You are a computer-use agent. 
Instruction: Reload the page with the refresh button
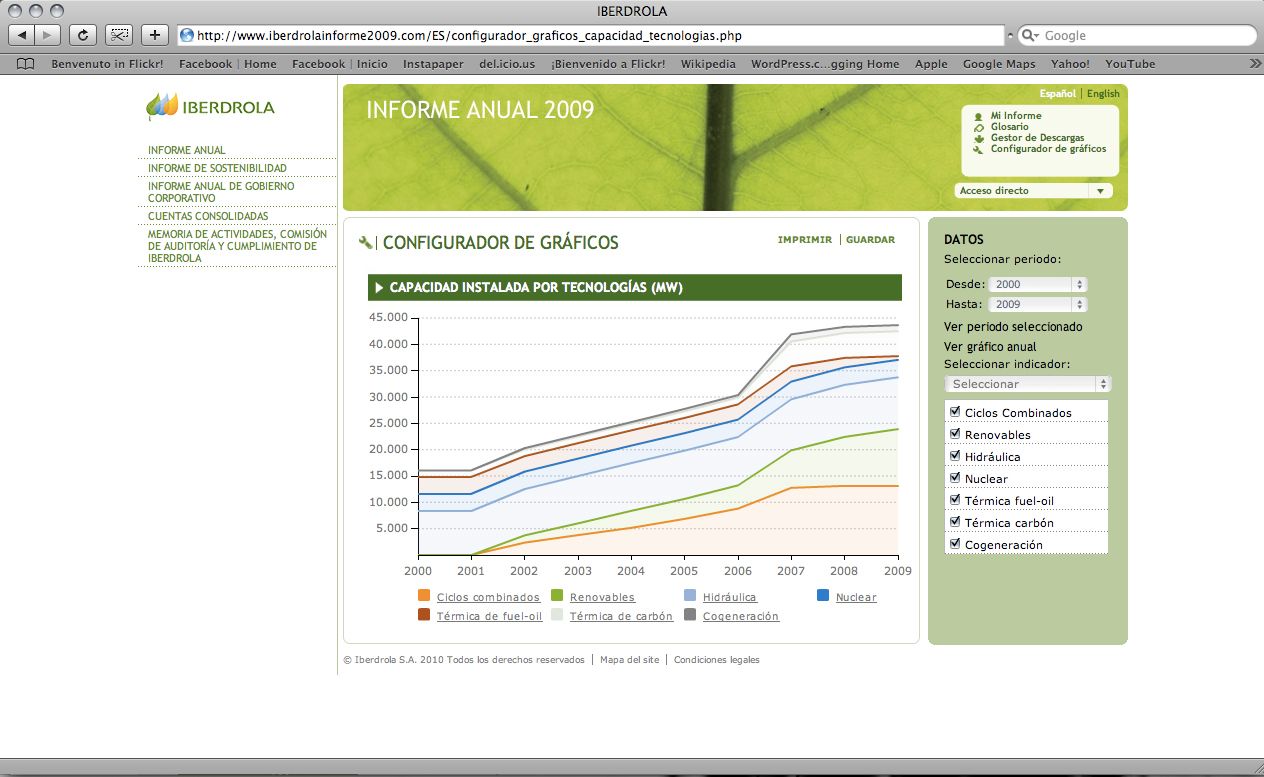click(x=83, y=35)
